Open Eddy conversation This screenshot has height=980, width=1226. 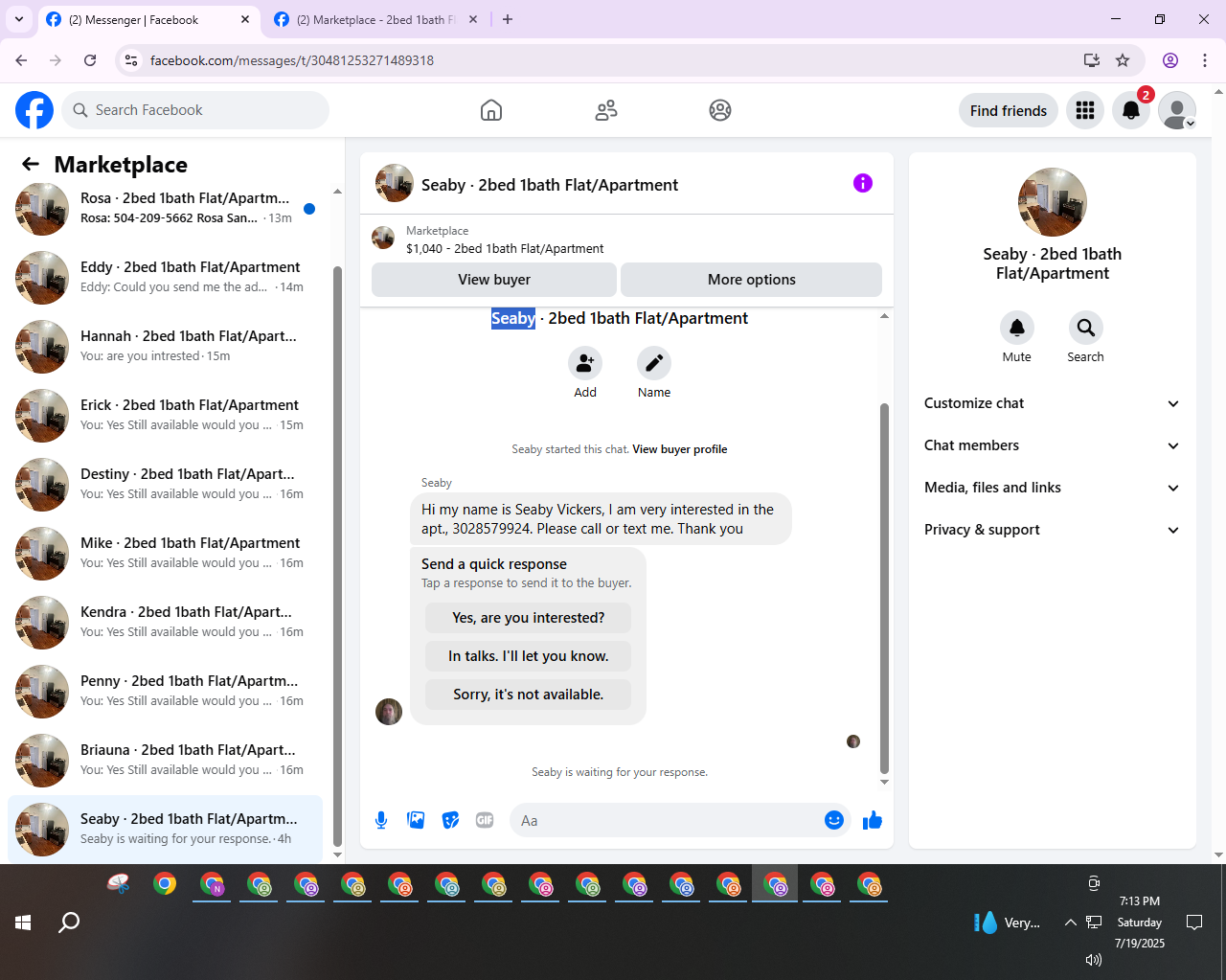(165, 278)
